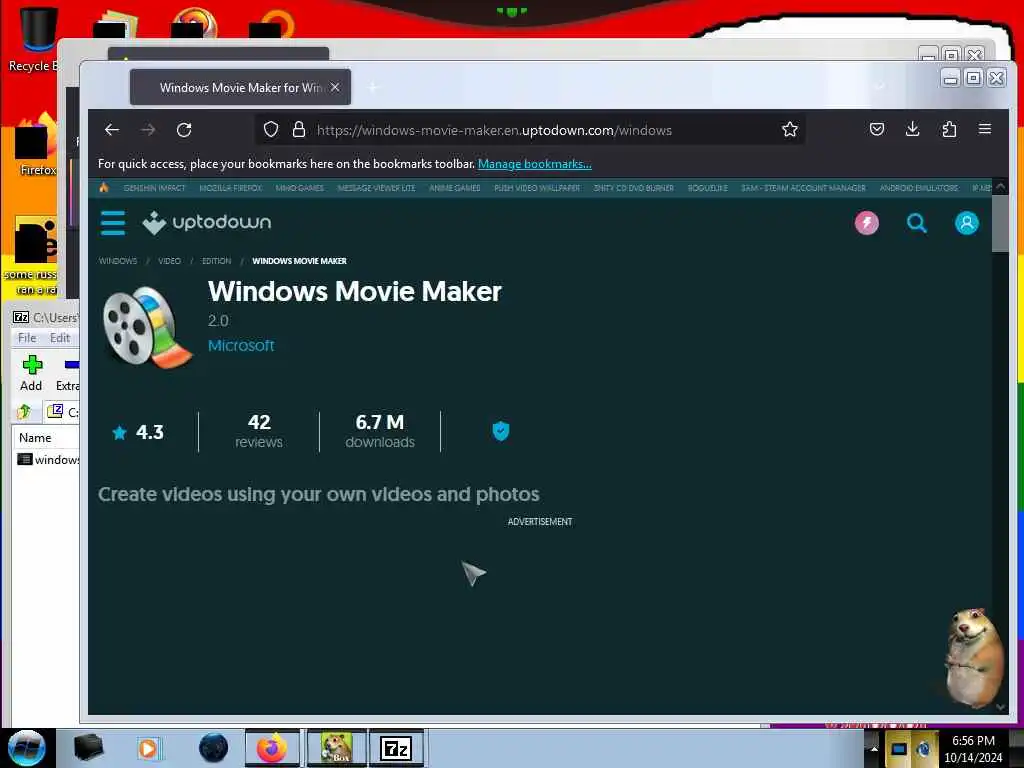Click the blue security shield badge

pyautogui.click(x=501, y=431)
